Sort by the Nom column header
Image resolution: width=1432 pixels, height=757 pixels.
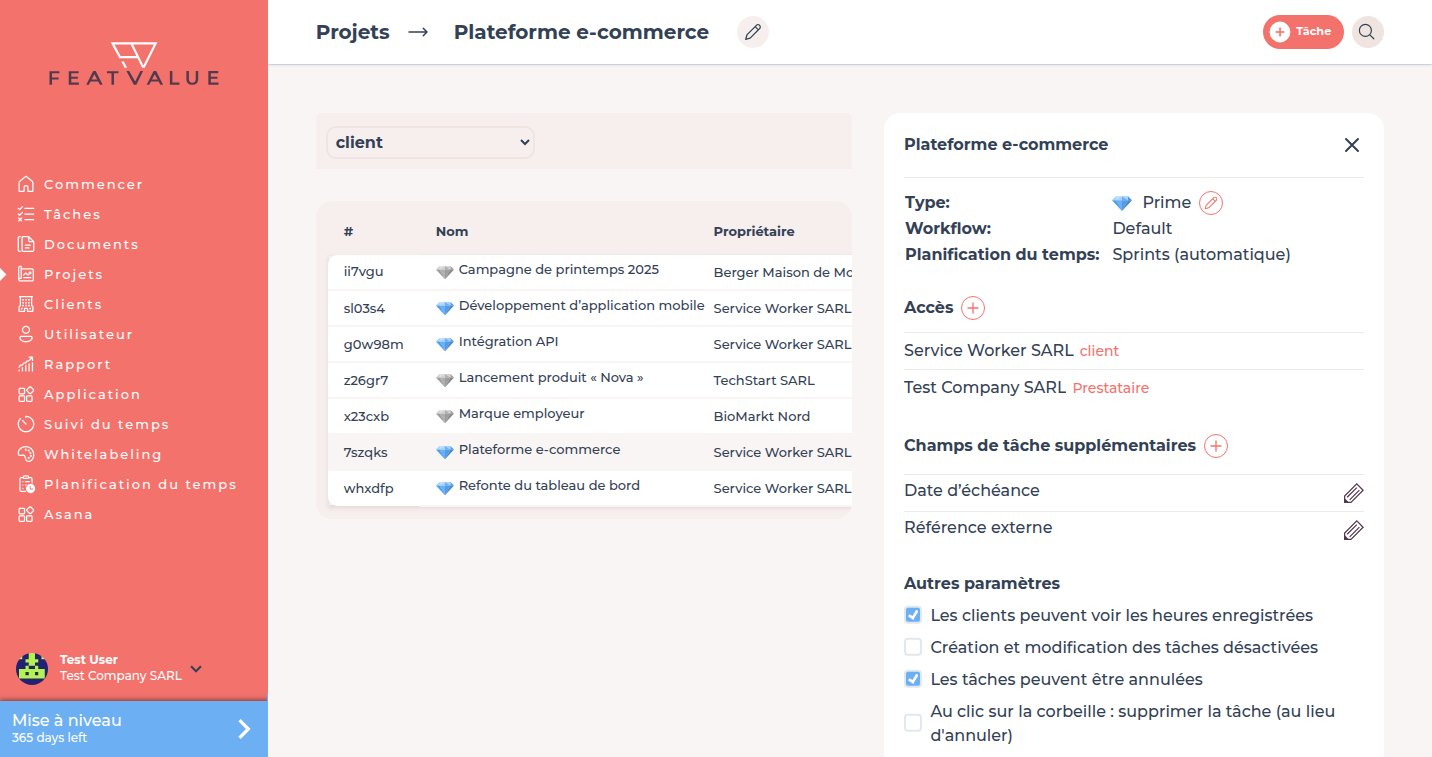click(x=452, y=231)
